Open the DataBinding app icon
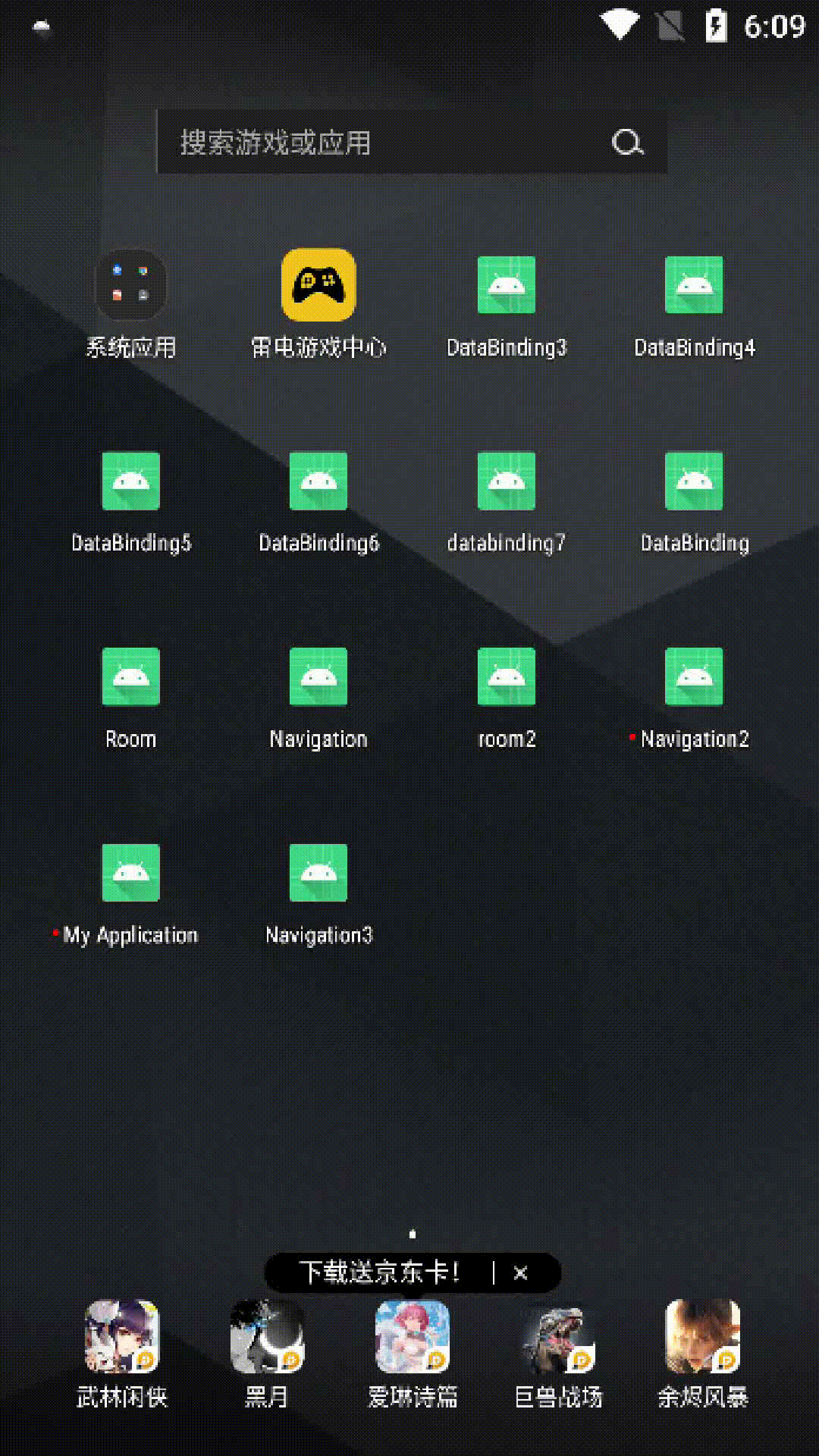 click(x=694, y=481)
